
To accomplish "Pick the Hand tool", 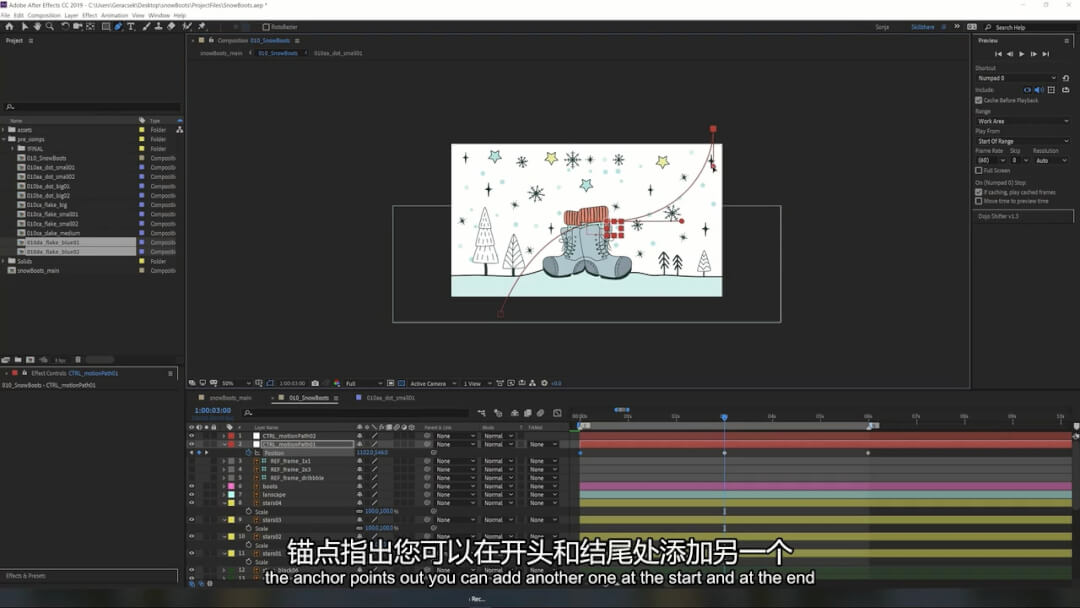I will click(x=37, y=27).
